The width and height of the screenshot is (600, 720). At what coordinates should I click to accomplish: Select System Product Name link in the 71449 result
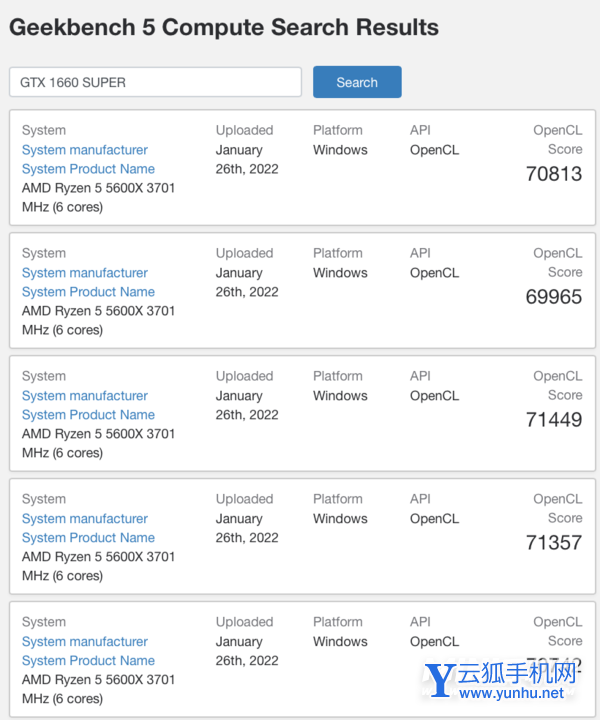click(88, 415)
